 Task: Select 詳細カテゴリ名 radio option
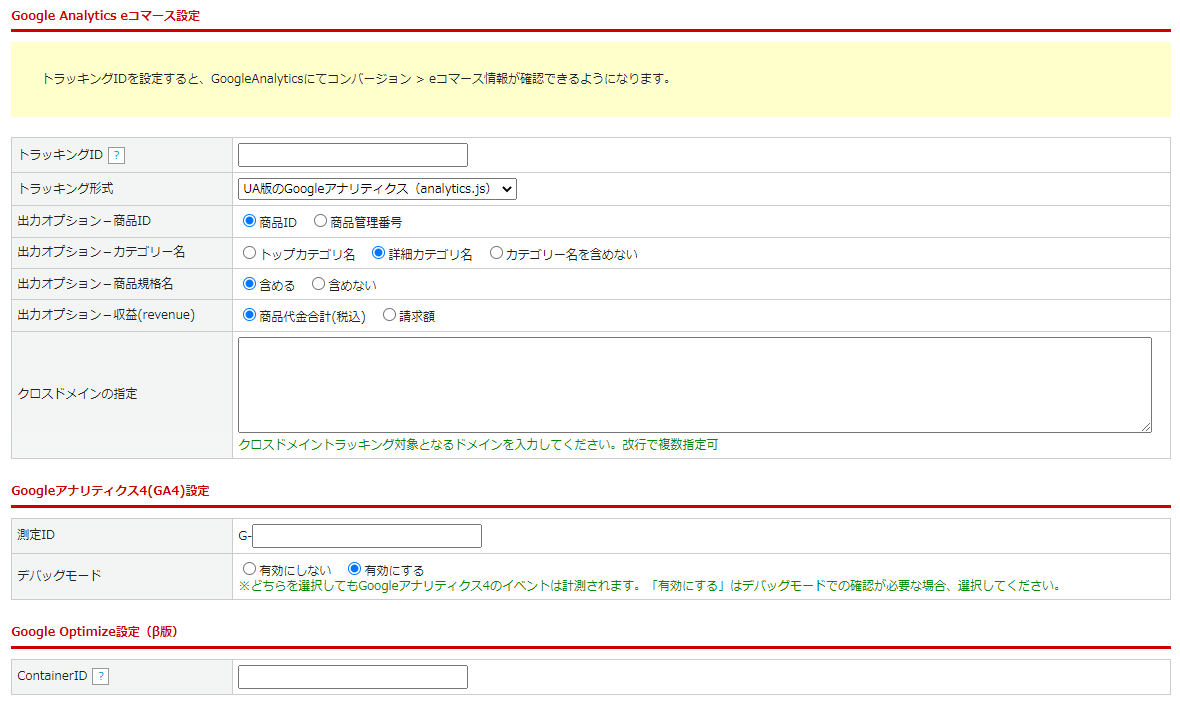pyautogui.click(x=379, y=253)
